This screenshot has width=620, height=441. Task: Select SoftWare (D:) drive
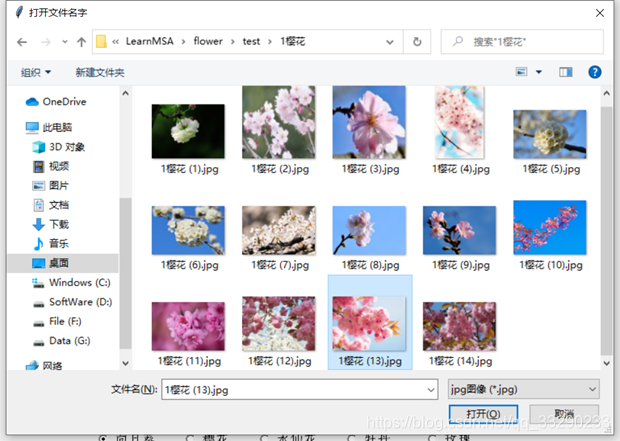tap(72, 302)
